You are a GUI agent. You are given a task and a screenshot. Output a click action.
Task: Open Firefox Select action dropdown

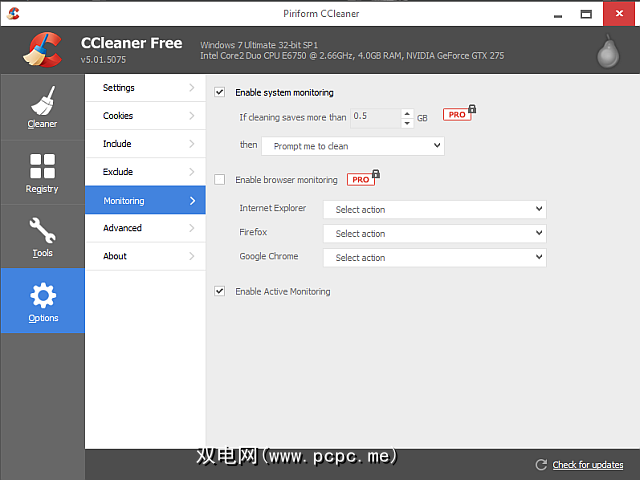coord(435,233)
